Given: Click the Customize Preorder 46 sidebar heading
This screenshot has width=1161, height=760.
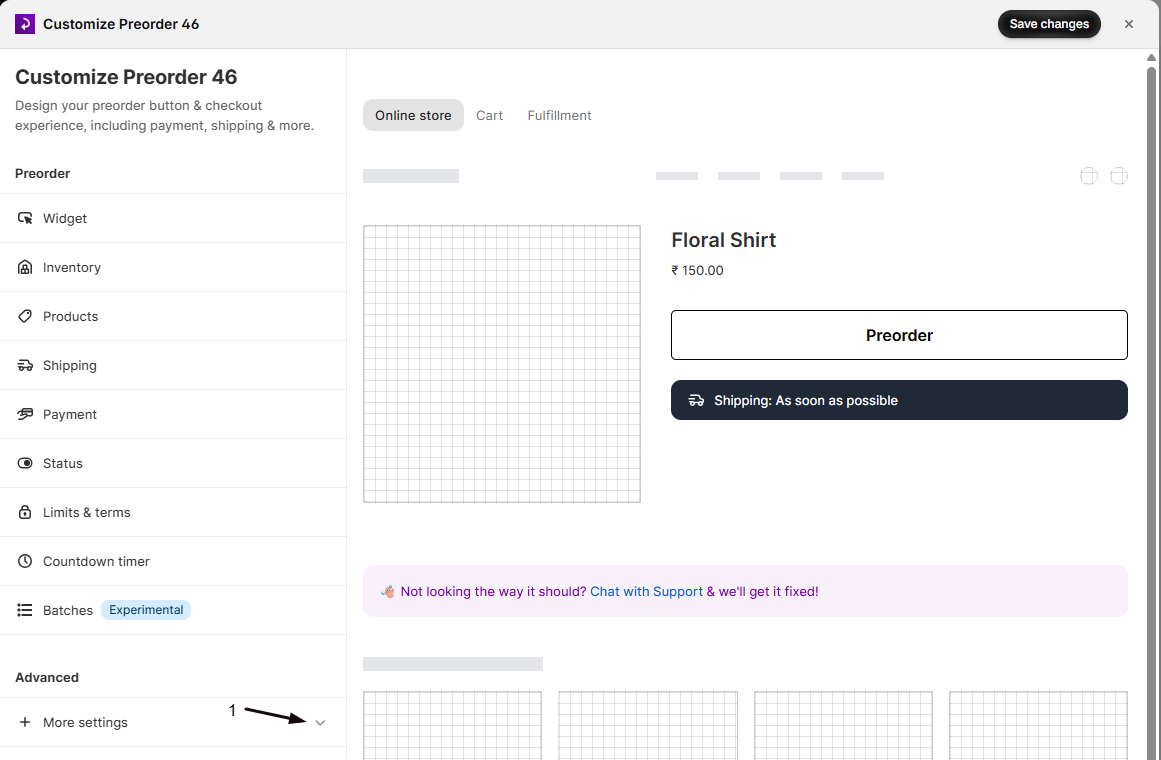Looking at the screenshot, I should point(126,77).
